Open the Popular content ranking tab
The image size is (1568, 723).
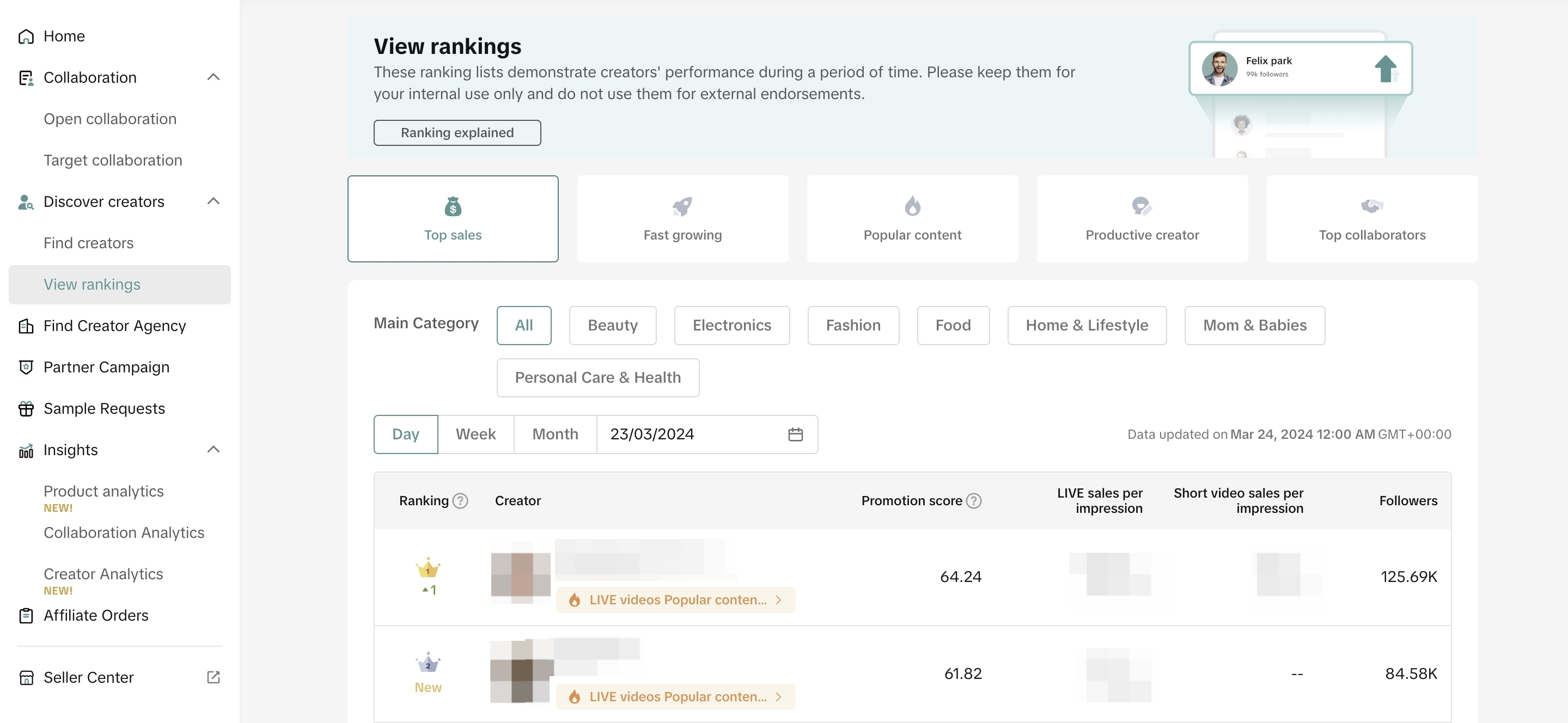pyautogui.click(x=912, y=218)
